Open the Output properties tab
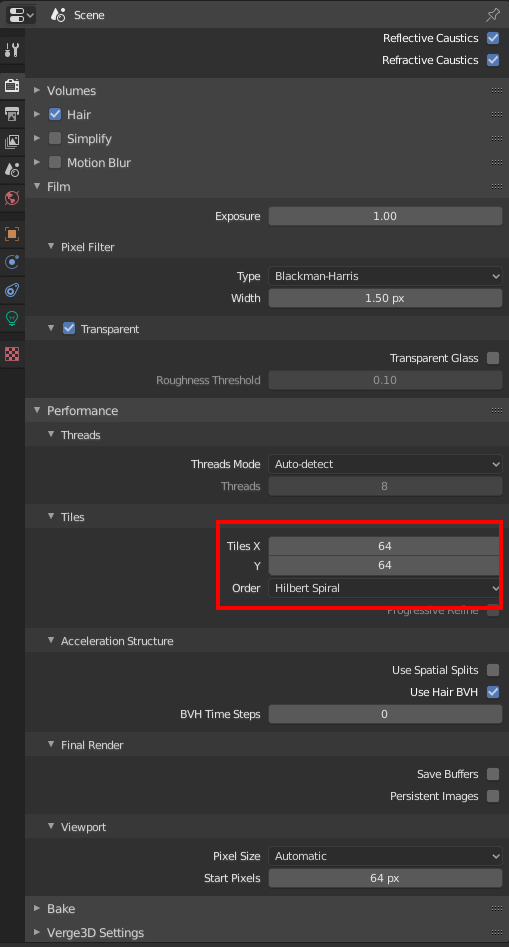 click(x=12, y=113)
